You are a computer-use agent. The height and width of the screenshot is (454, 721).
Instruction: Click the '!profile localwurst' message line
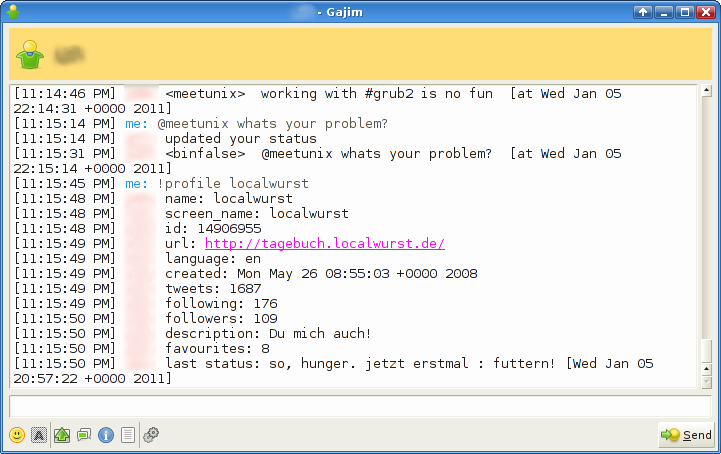tap(232, 184)
